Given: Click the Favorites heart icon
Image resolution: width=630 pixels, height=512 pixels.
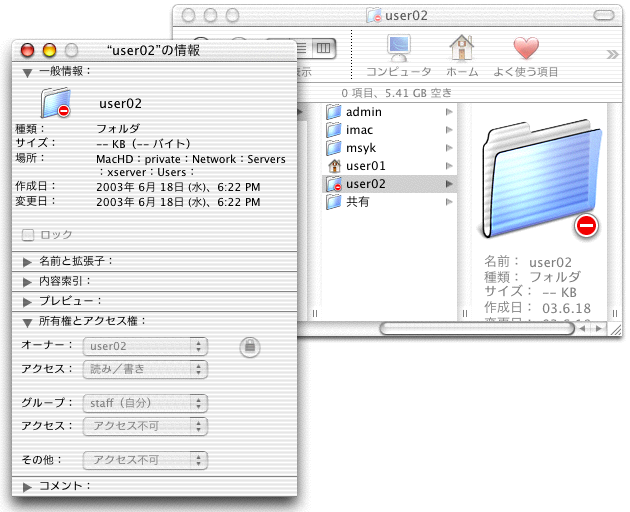Looking at the screenshot, I should [x=526, y=48].
